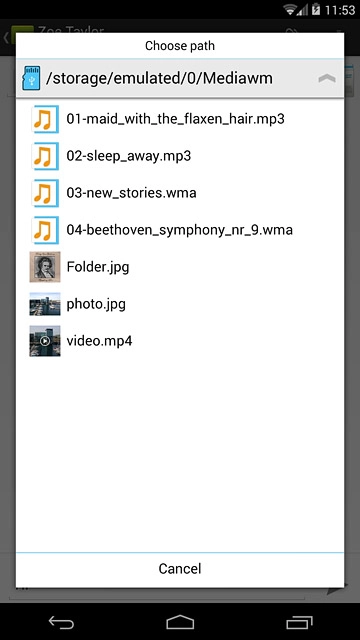This screenshot has width=360, height=640.
Task: Tap the music icon for 01-maid_with_the_flaxen_hair.mp3
Action: 45,119
